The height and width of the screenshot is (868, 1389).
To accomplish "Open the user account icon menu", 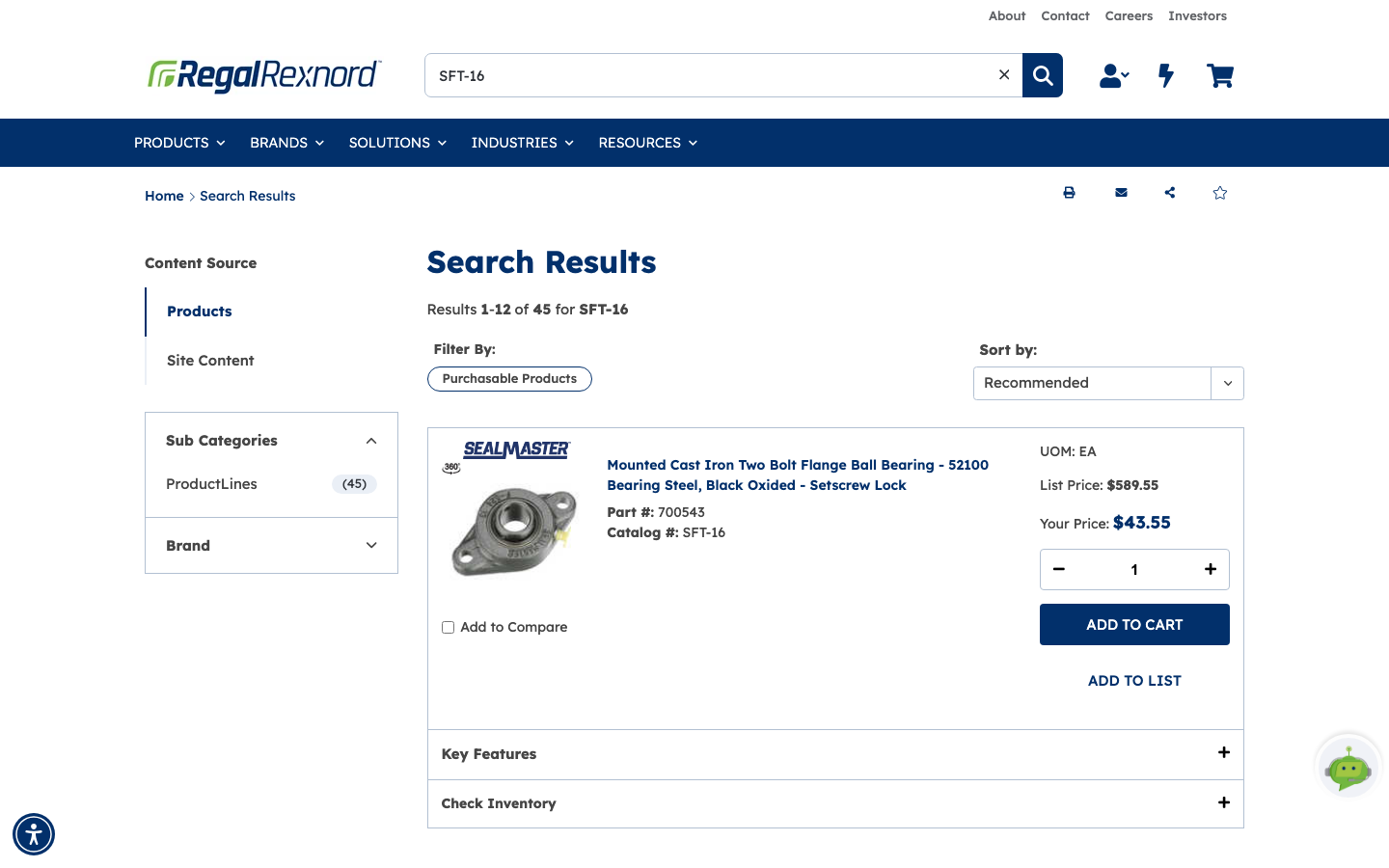I will tap(1114, 75).
